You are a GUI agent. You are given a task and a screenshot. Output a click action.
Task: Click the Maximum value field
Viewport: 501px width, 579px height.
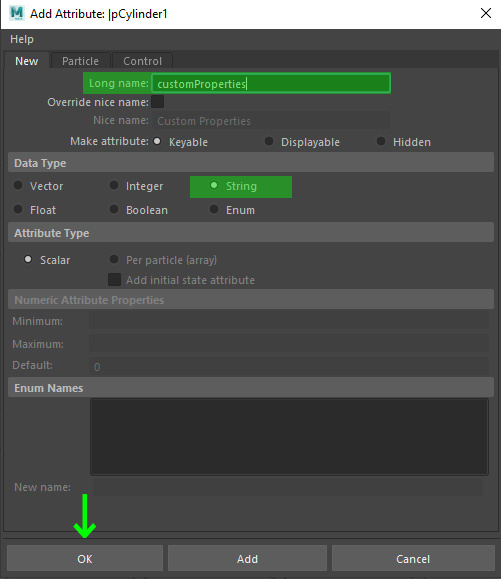(289, 343)
